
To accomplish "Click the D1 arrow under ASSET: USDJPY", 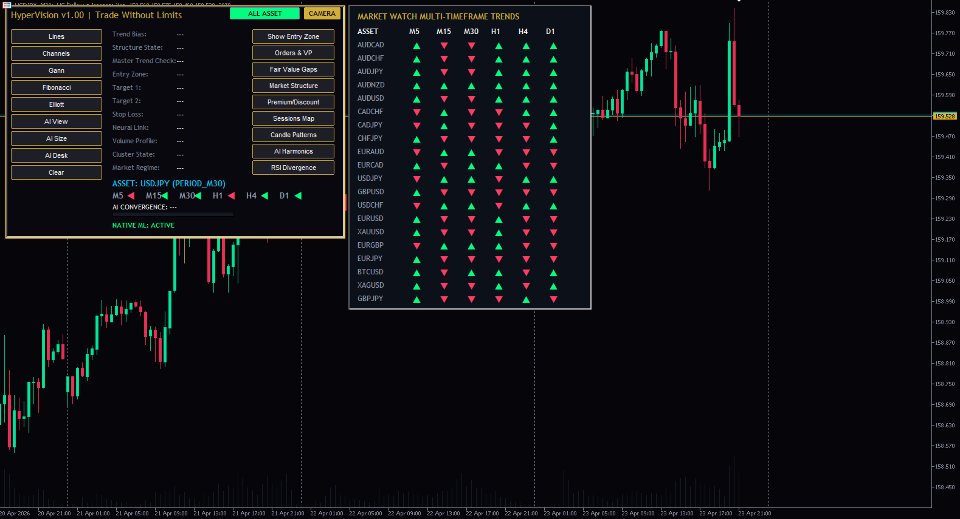I will click(x=298, y=196).
